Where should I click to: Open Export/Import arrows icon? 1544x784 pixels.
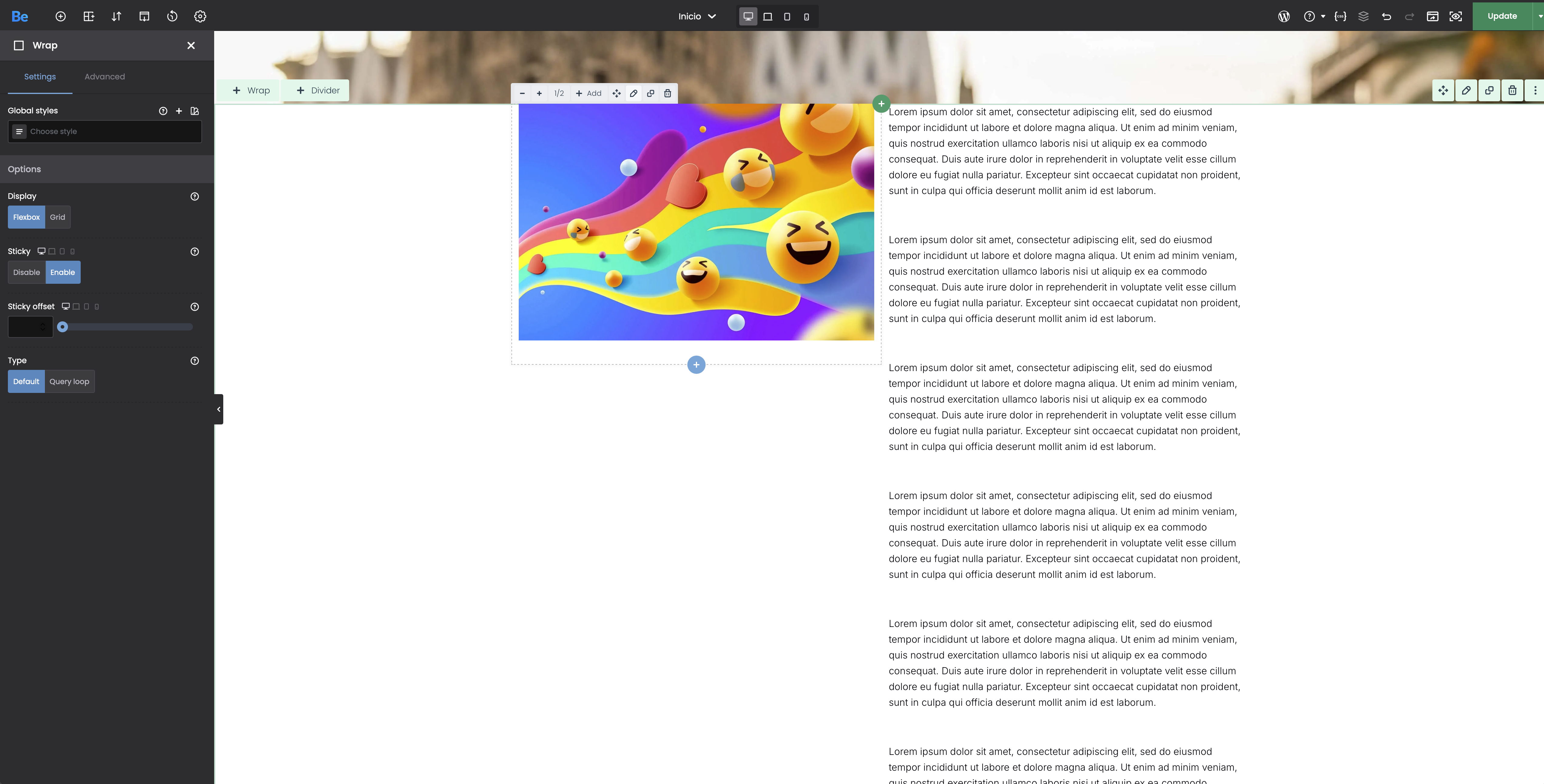pyautogui.click(x=116, y=16)
